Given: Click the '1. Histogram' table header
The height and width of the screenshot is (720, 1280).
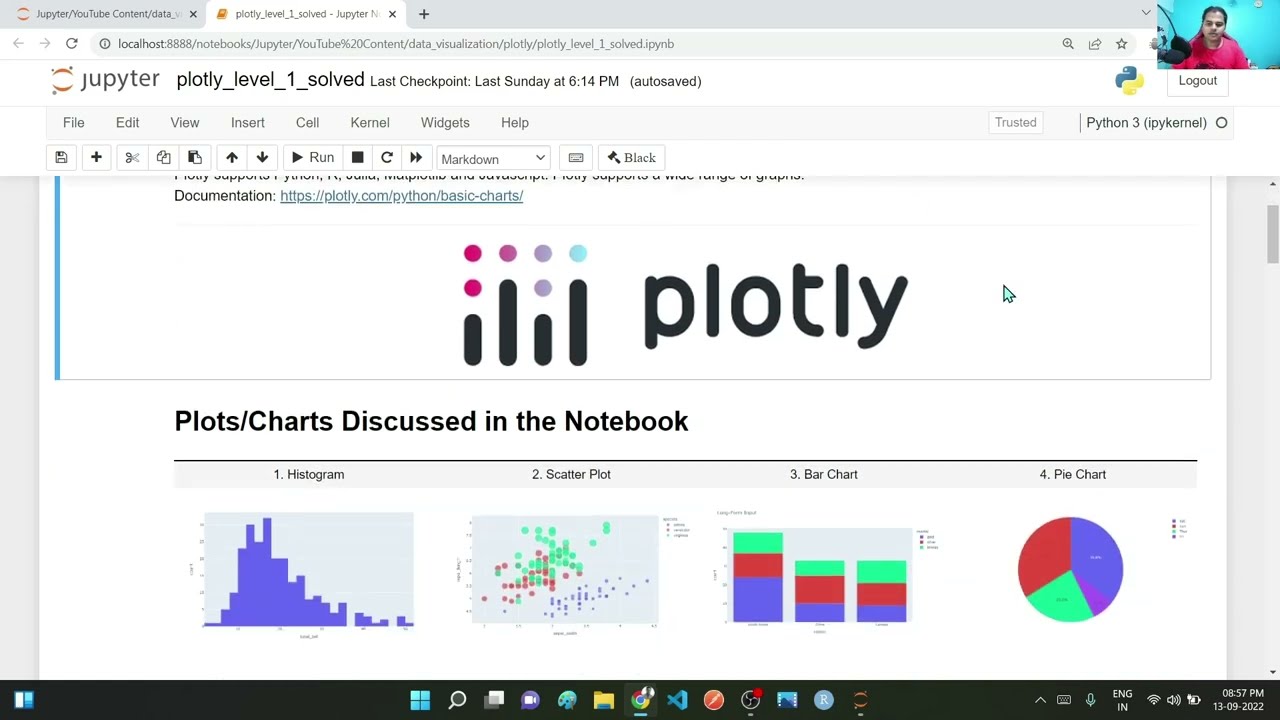Looking at the screenshot, I should point(309,474).
